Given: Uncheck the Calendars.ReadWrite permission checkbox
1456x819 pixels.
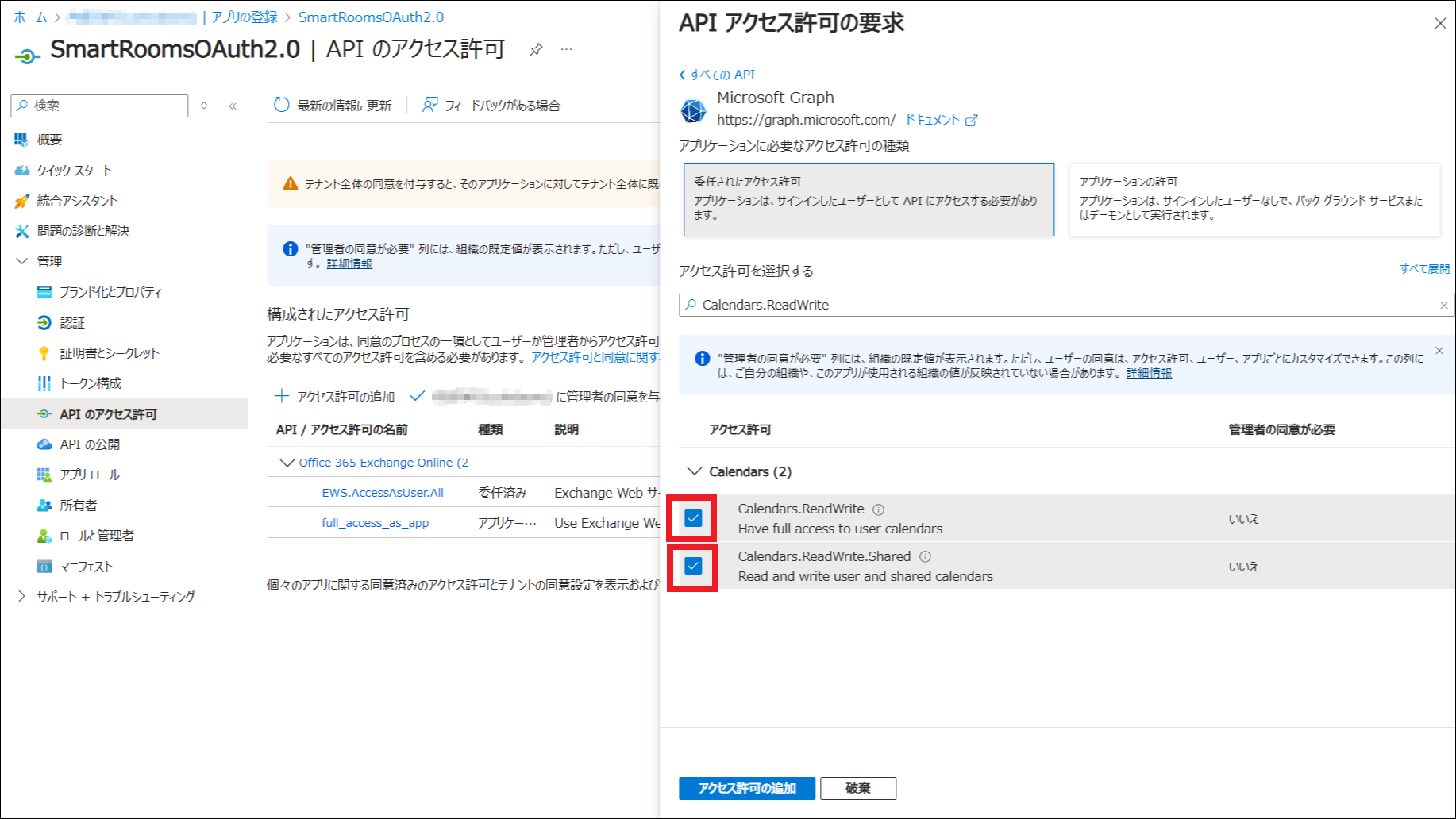Looking at the screenshot, I should [x=693, y=518].
